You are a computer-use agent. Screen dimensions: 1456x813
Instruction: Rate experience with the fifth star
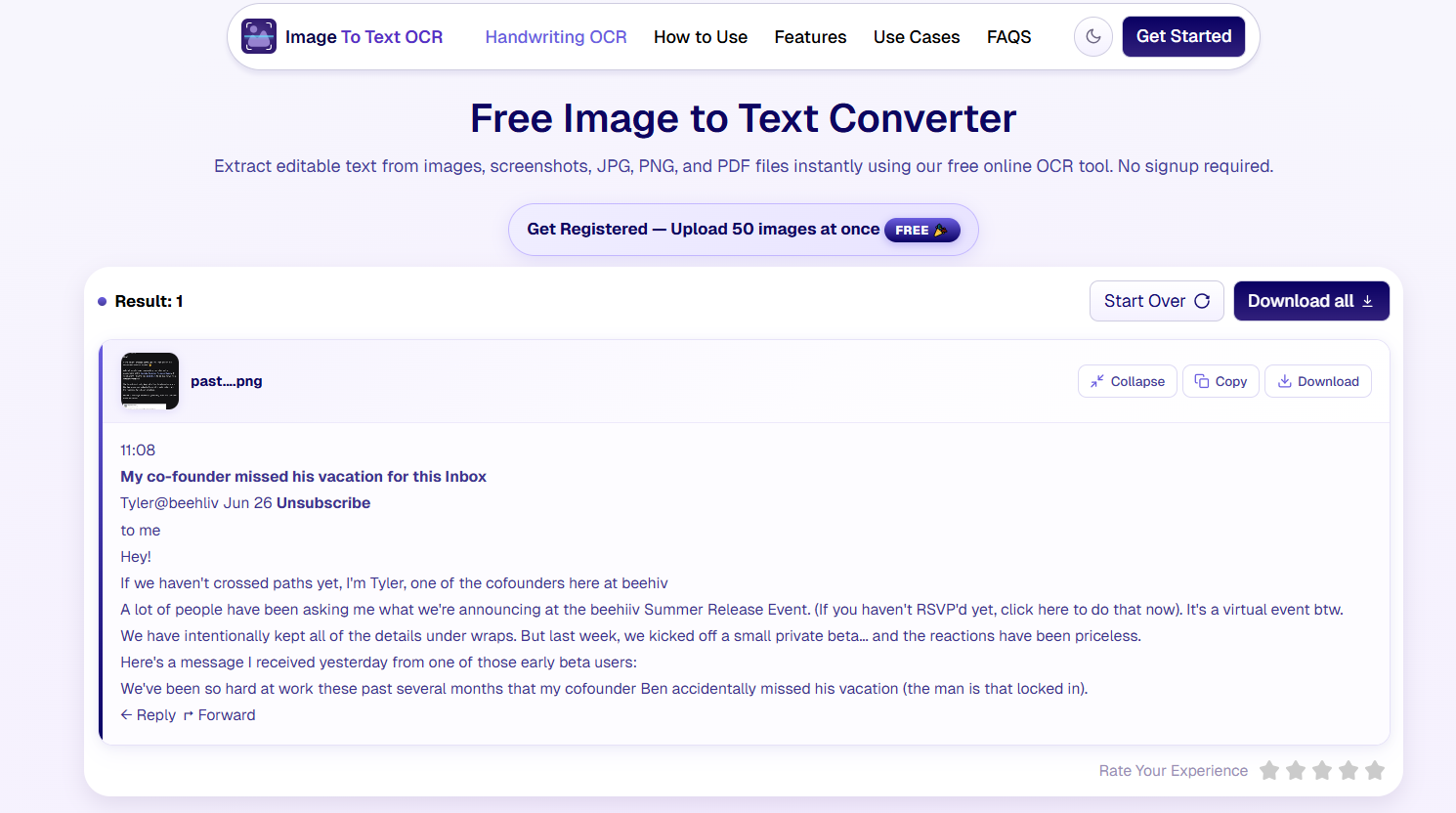pos(1375,771)
